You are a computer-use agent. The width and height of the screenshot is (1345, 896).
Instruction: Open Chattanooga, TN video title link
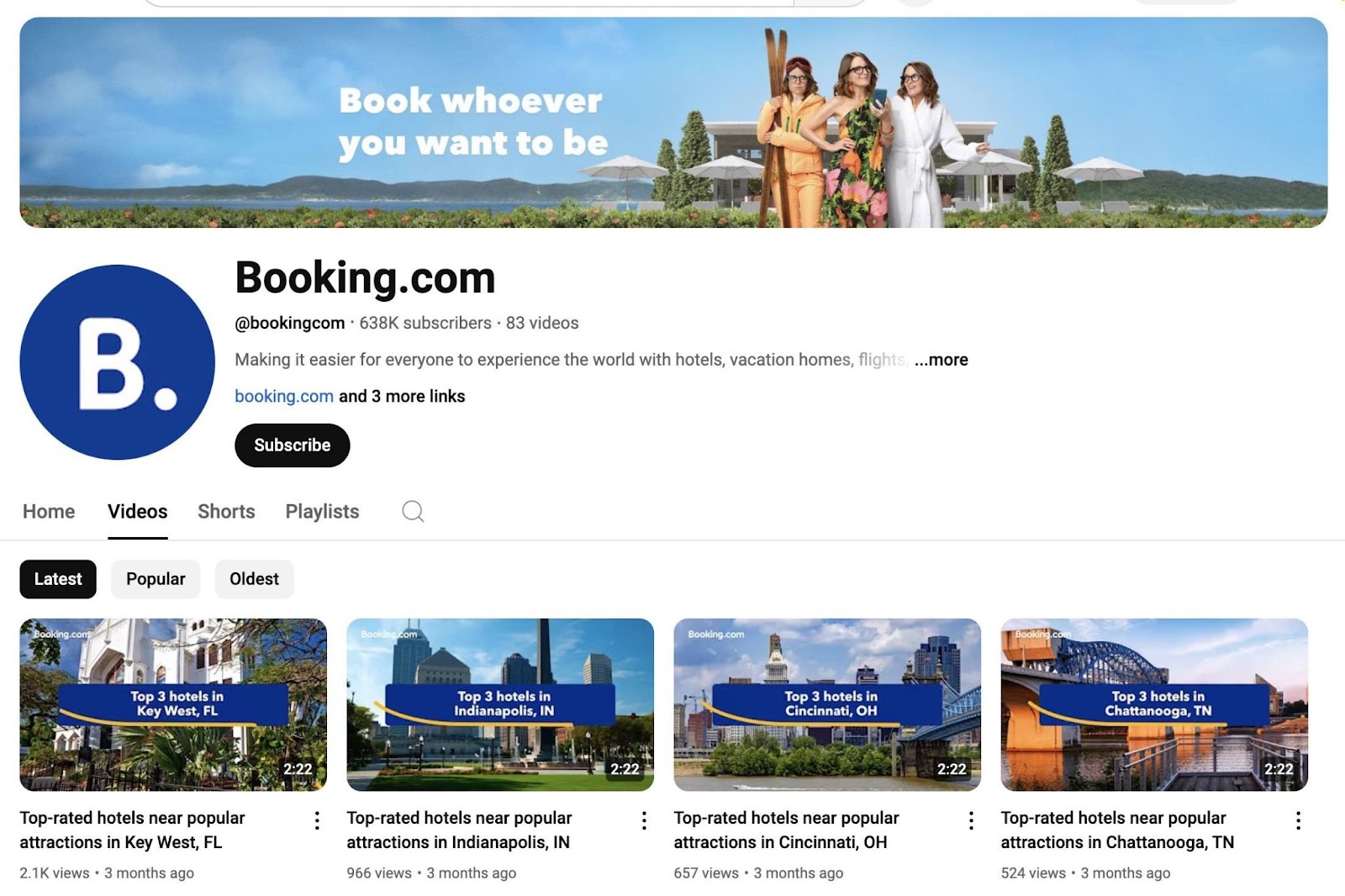point(1117,830)
